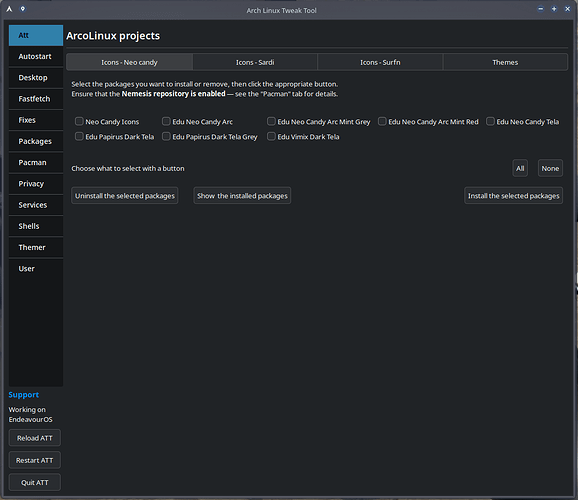Toggle the Edu Vimix Dark Tela checkbox
The height and width of the screenshot is (500, 578).
tap(271, 136)
